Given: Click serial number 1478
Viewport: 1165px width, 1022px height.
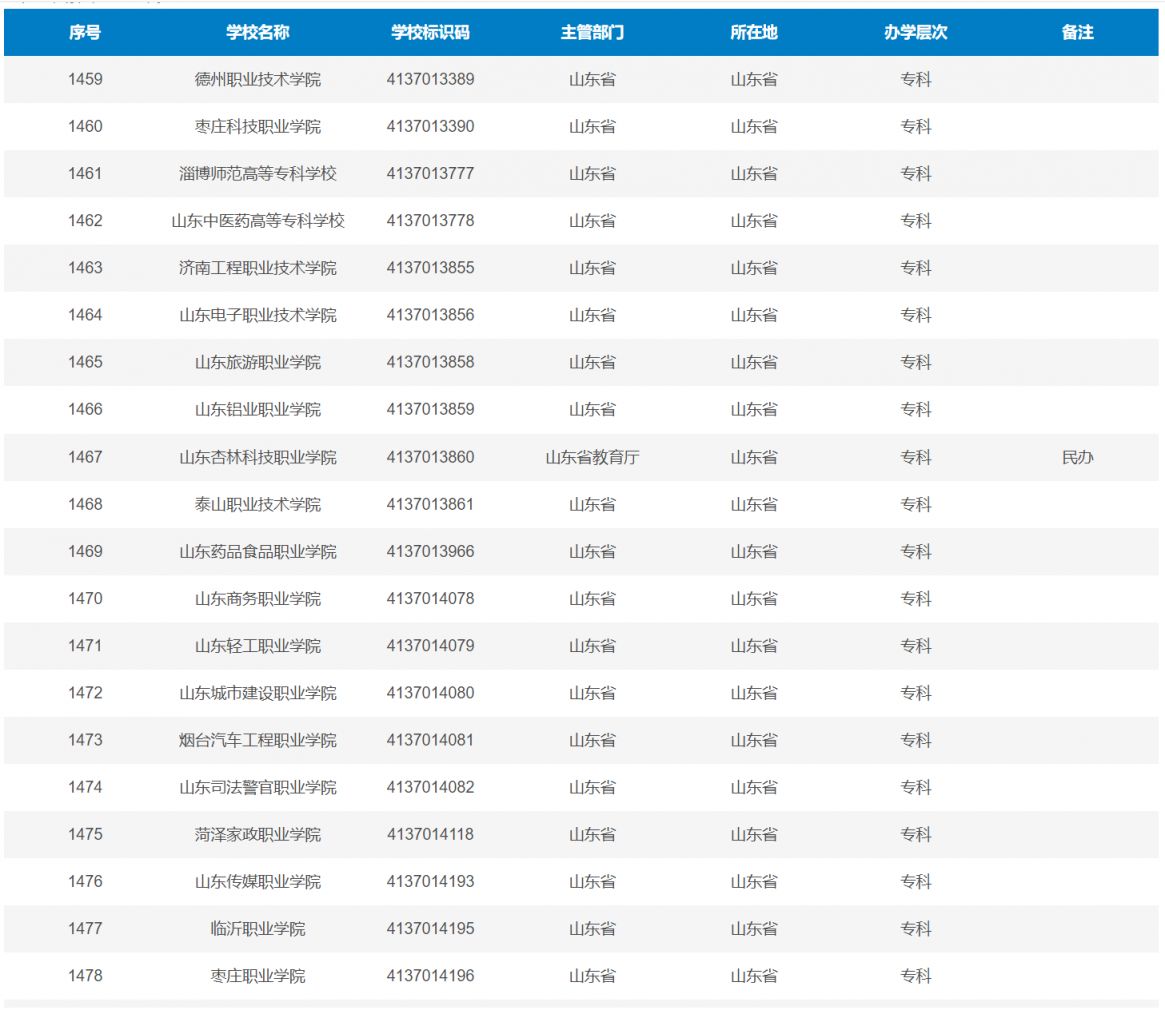Looking at the screenshot, I should tap(85, 976).
